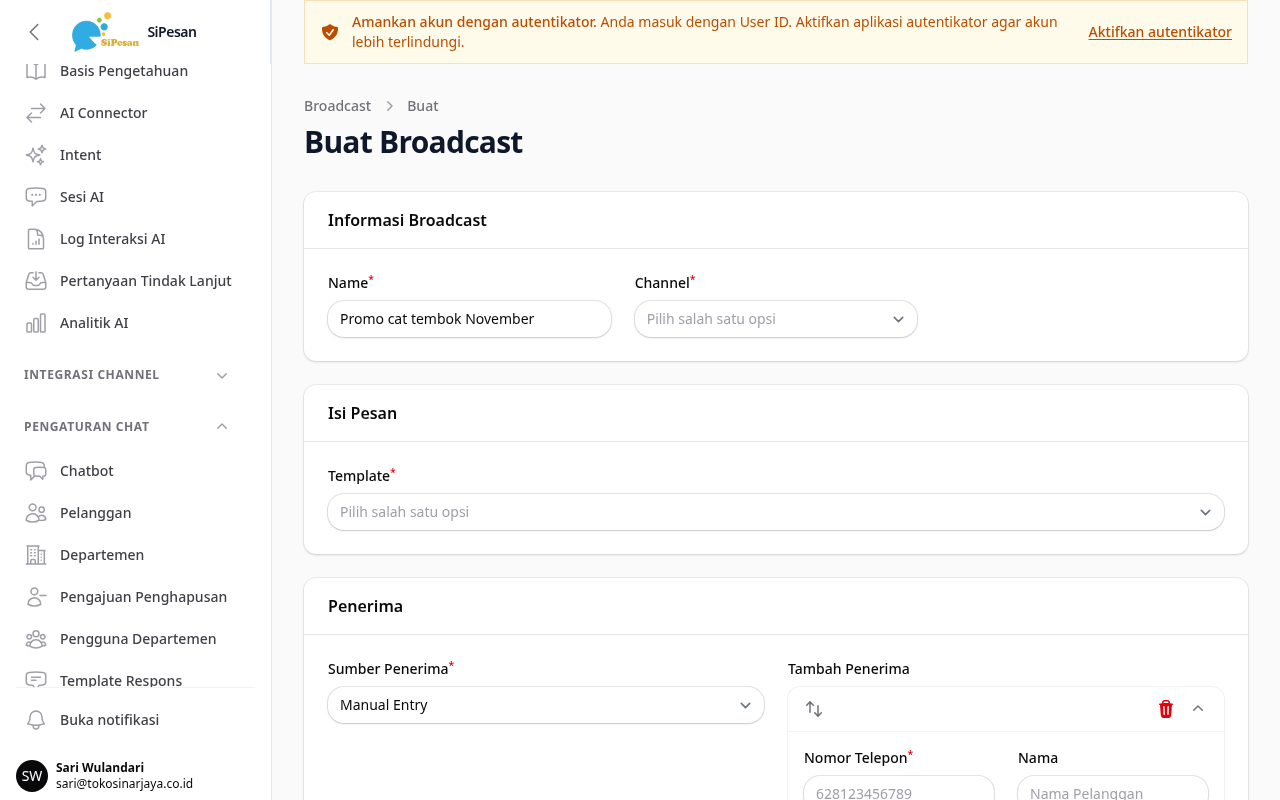Click the Log Interaksi AI document icon
Screen dimensions: 1280x800
(x=36, y=239)
